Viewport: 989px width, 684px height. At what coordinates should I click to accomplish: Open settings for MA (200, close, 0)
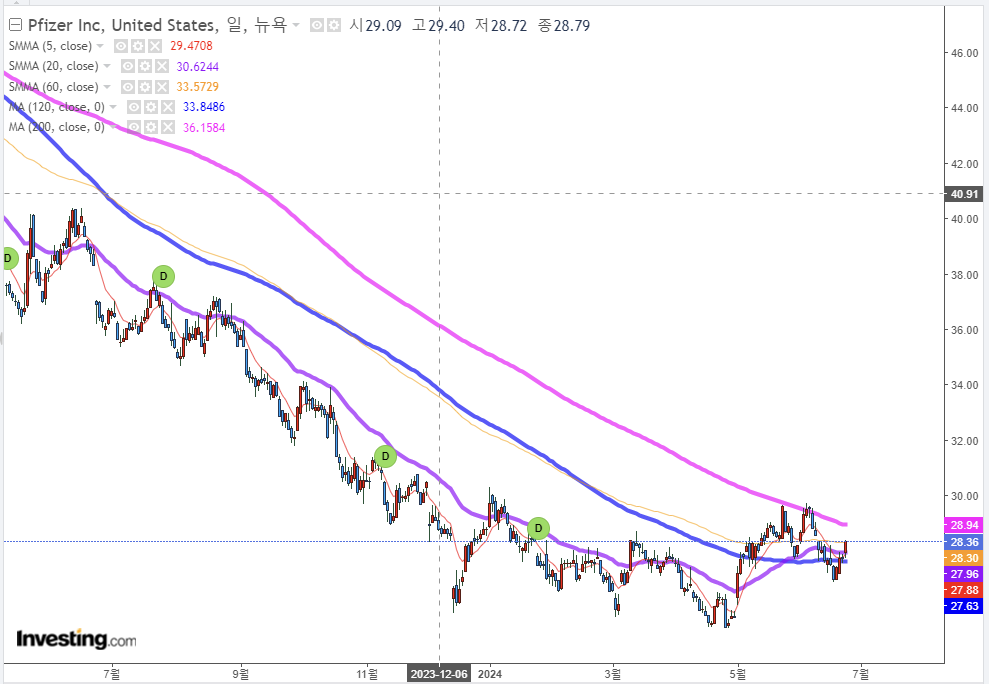[151, 127]
